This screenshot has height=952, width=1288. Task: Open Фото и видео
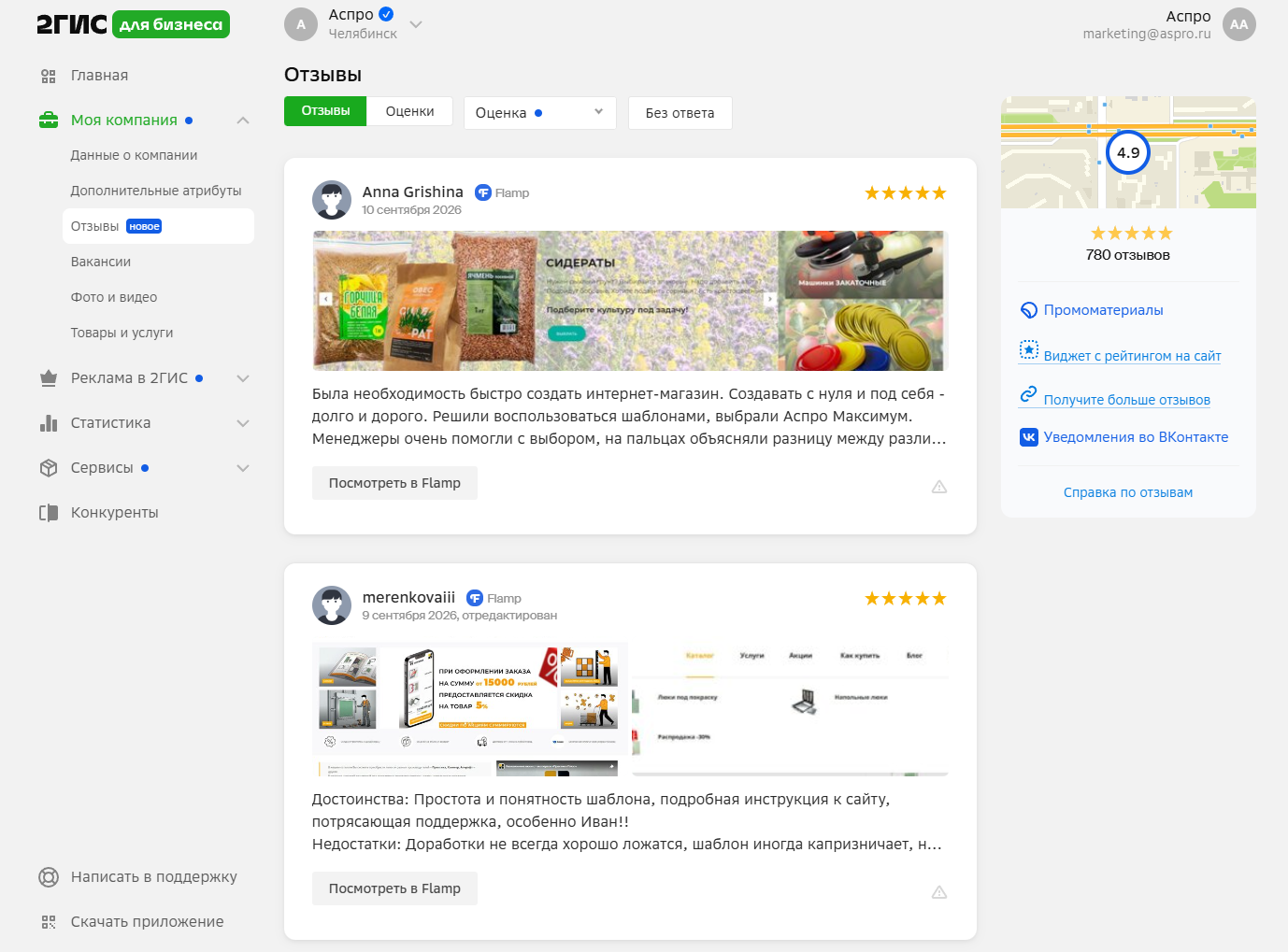[114, 297]
